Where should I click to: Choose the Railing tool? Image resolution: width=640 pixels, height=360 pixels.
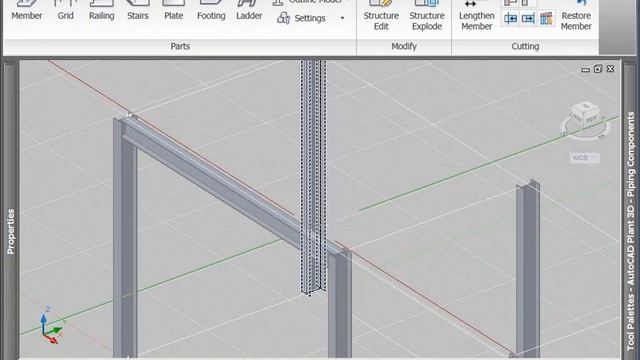tap(102, 11)
